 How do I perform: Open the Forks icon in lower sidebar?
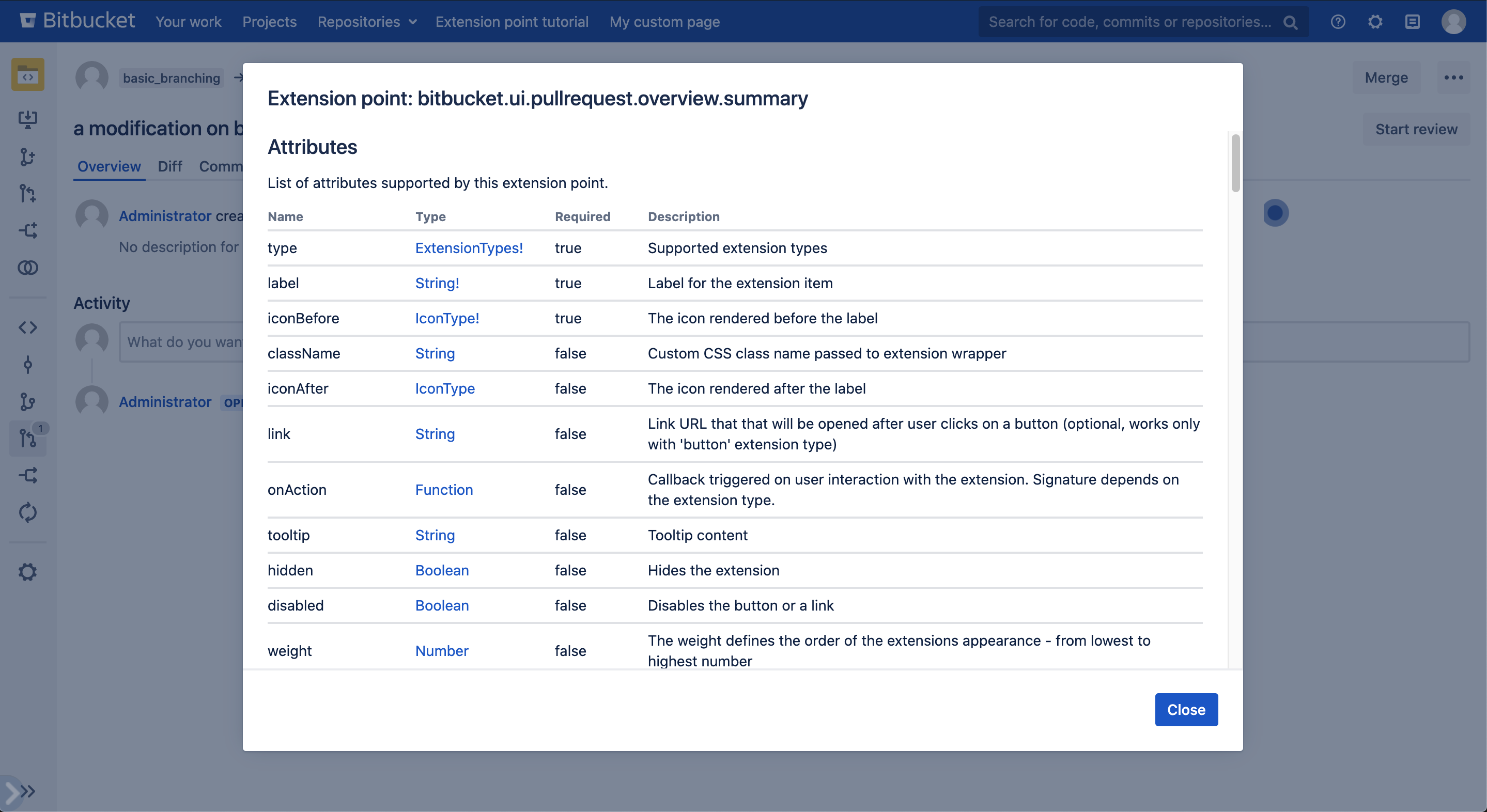(28, 475)
